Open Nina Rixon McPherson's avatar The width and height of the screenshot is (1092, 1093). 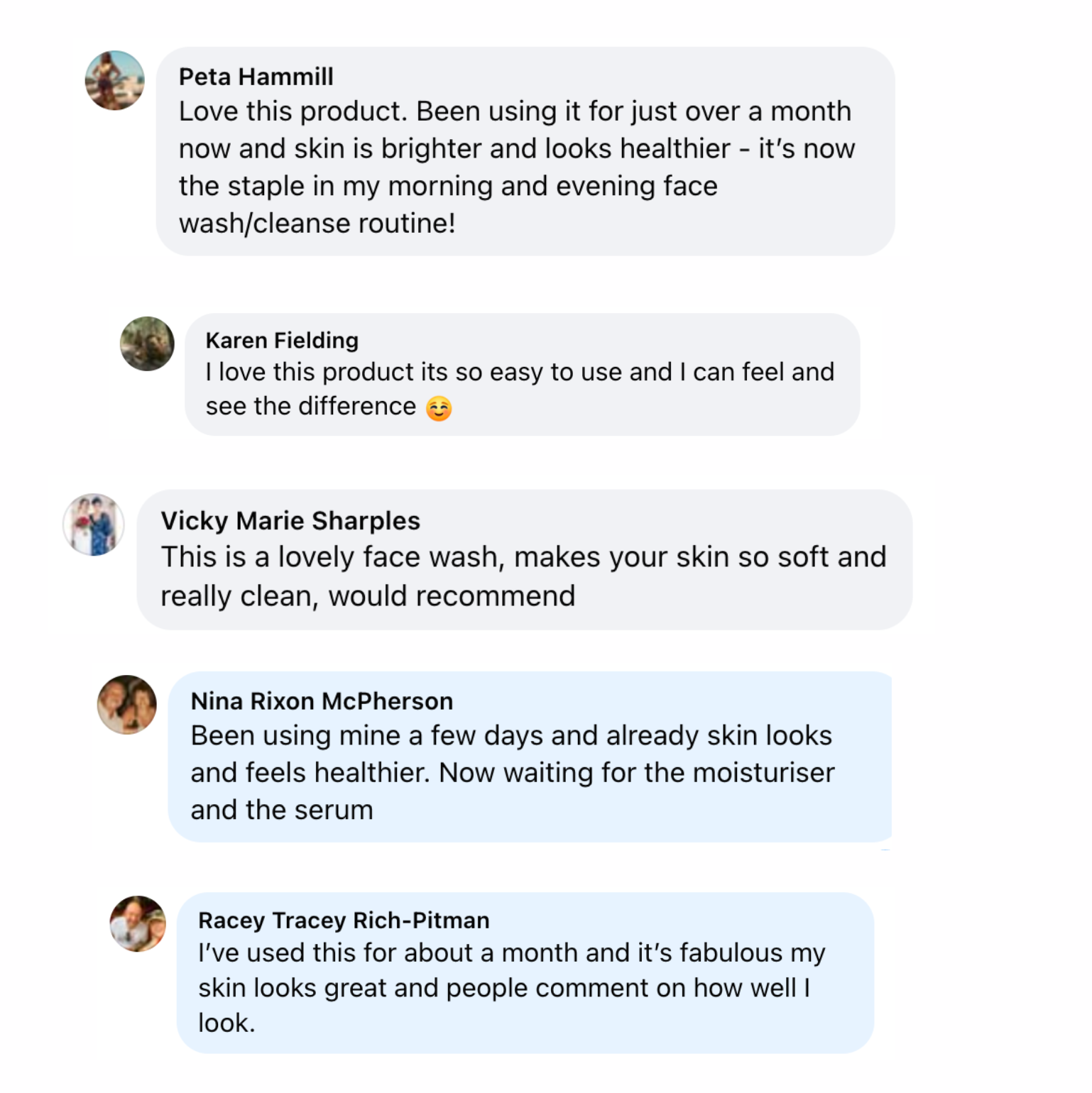pos(126,704)
